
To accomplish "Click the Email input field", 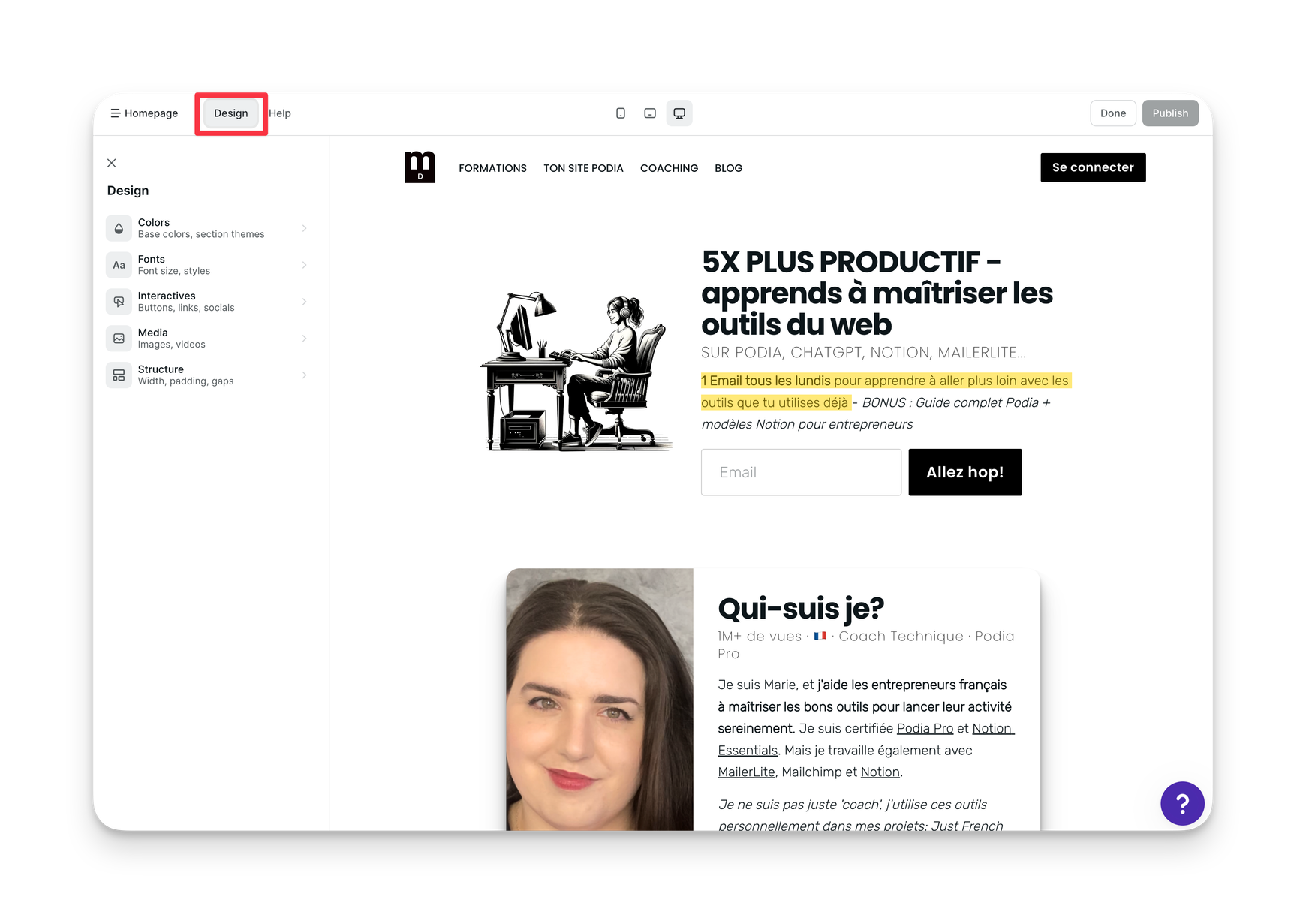I will pyautogui.click(x=801, y=472).
